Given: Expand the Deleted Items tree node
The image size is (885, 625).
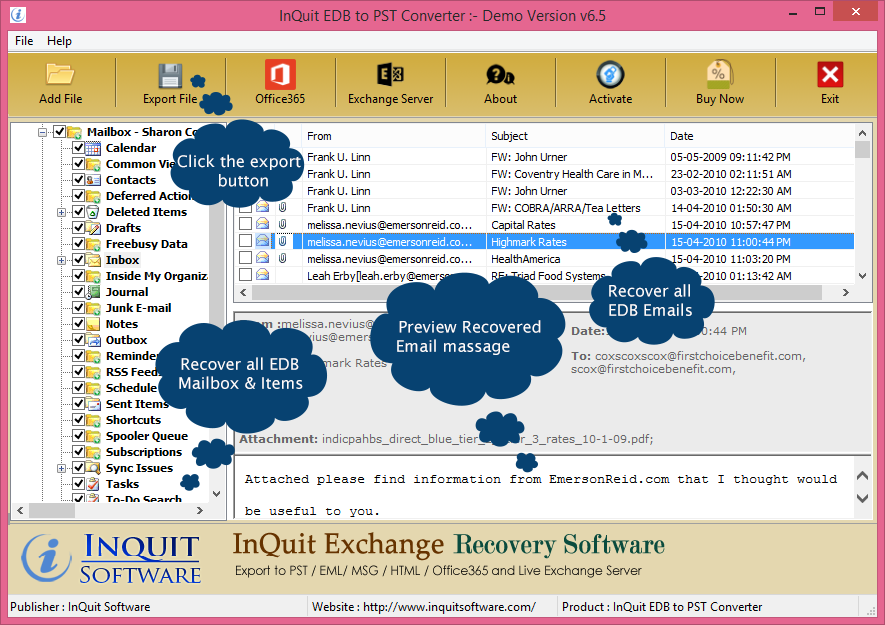Looking at the screenshot, I should (x=62, y=212).
